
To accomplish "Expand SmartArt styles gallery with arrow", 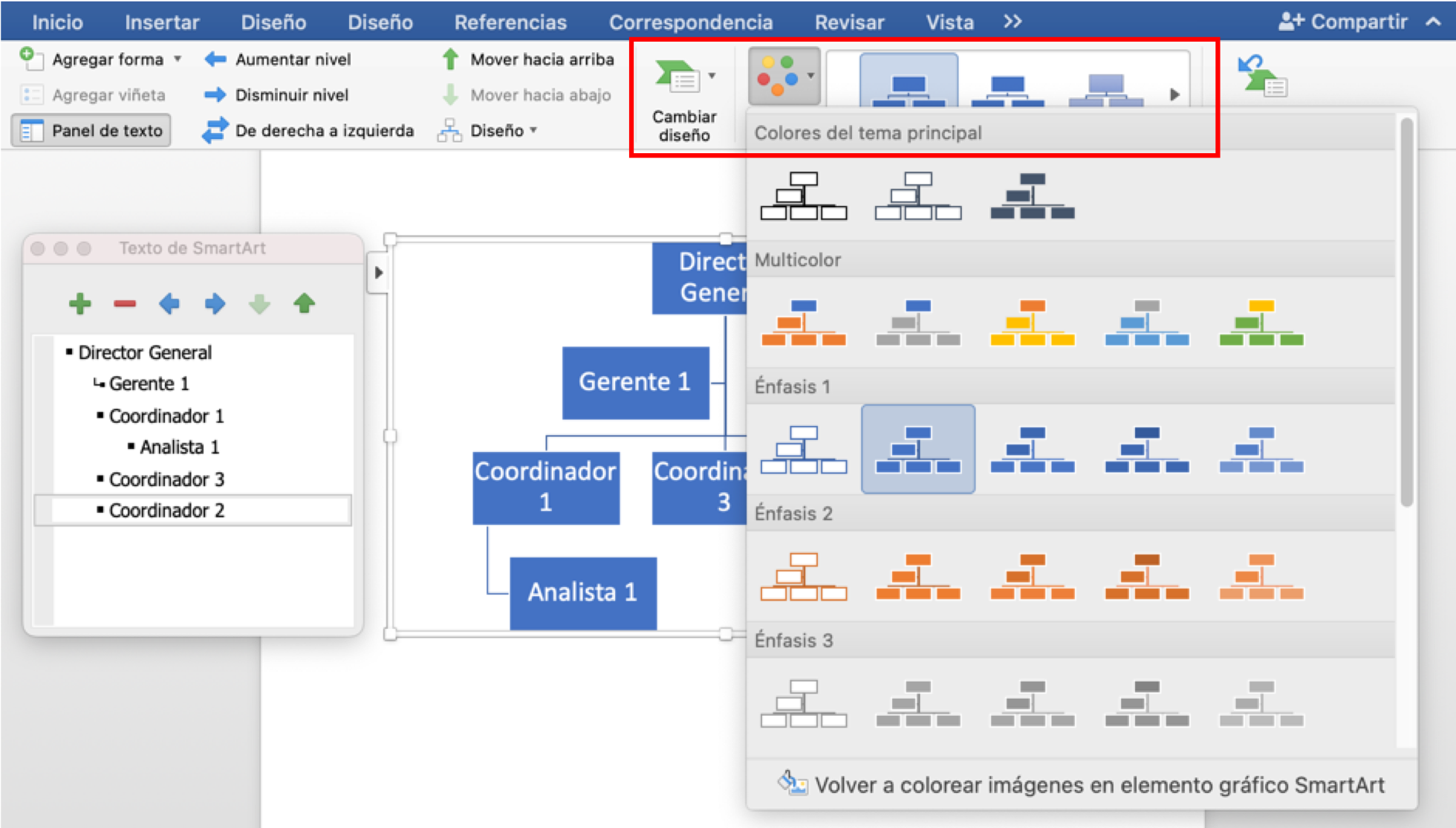I will pyautogui.click(x=1174, y=94).
